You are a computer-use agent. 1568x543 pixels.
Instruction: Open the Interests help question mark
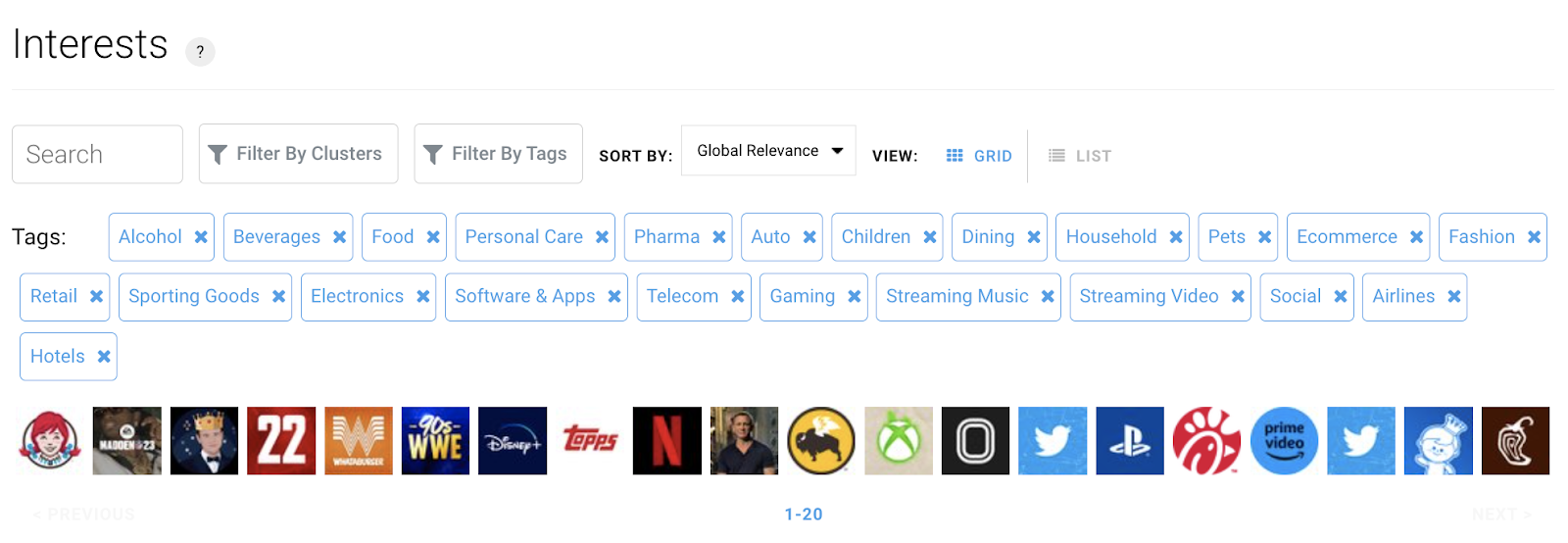(200, 52)
